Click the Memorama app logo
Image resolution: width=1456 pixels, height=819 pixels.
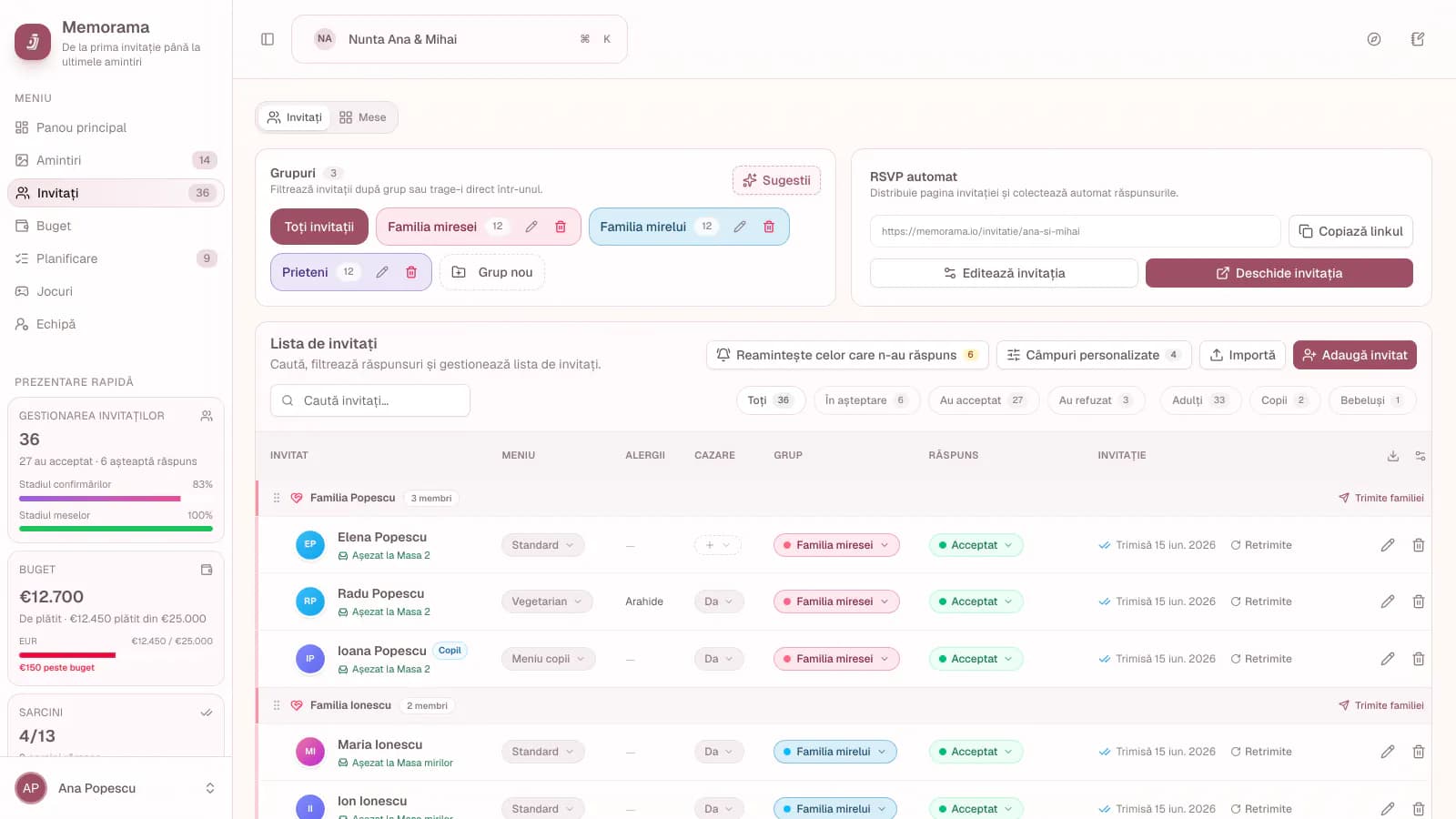(x=33, y=42)
